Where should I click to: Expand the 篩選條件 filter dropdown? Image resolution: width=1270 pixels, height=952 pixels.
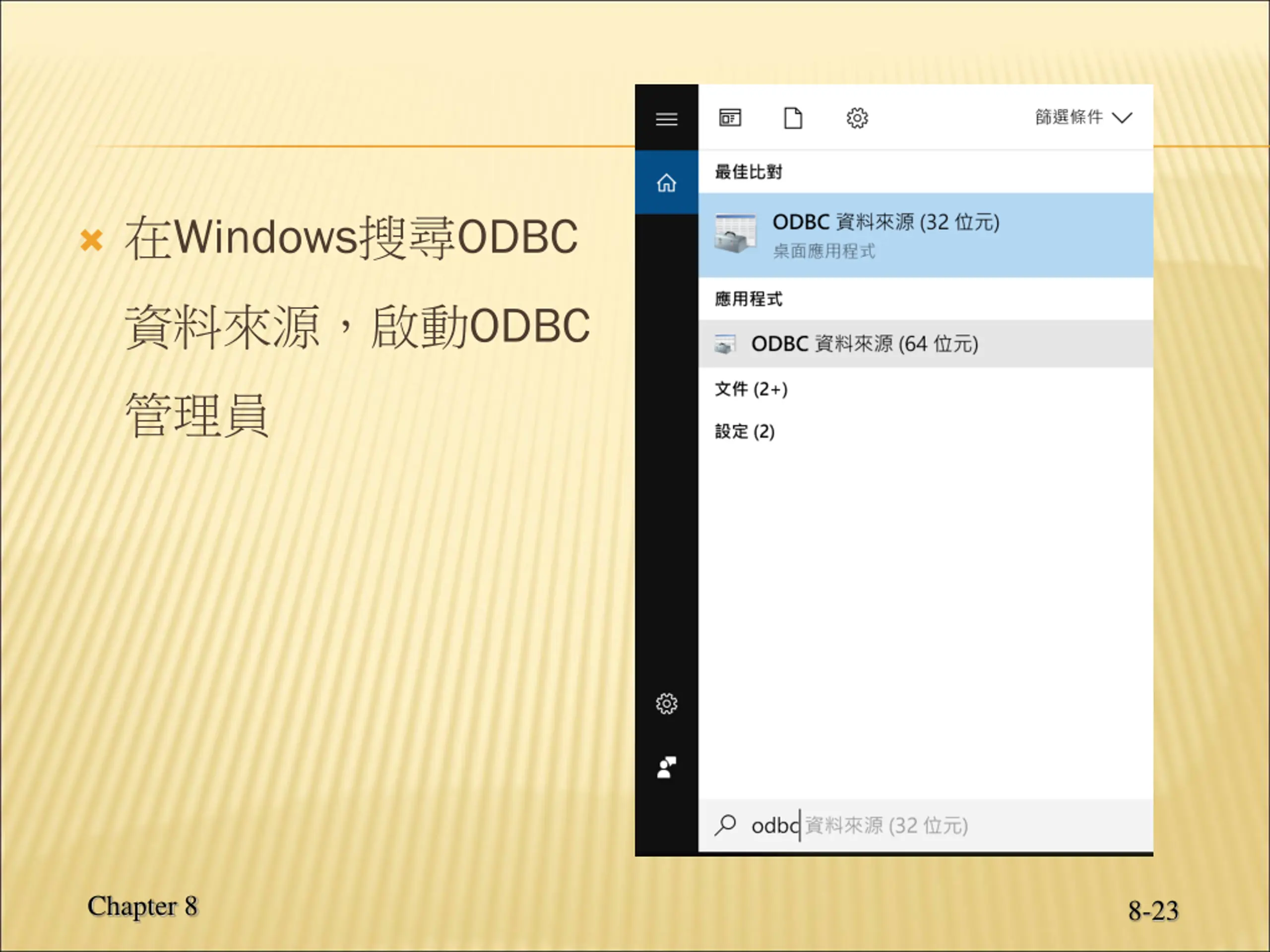[x=1083, y=118]
